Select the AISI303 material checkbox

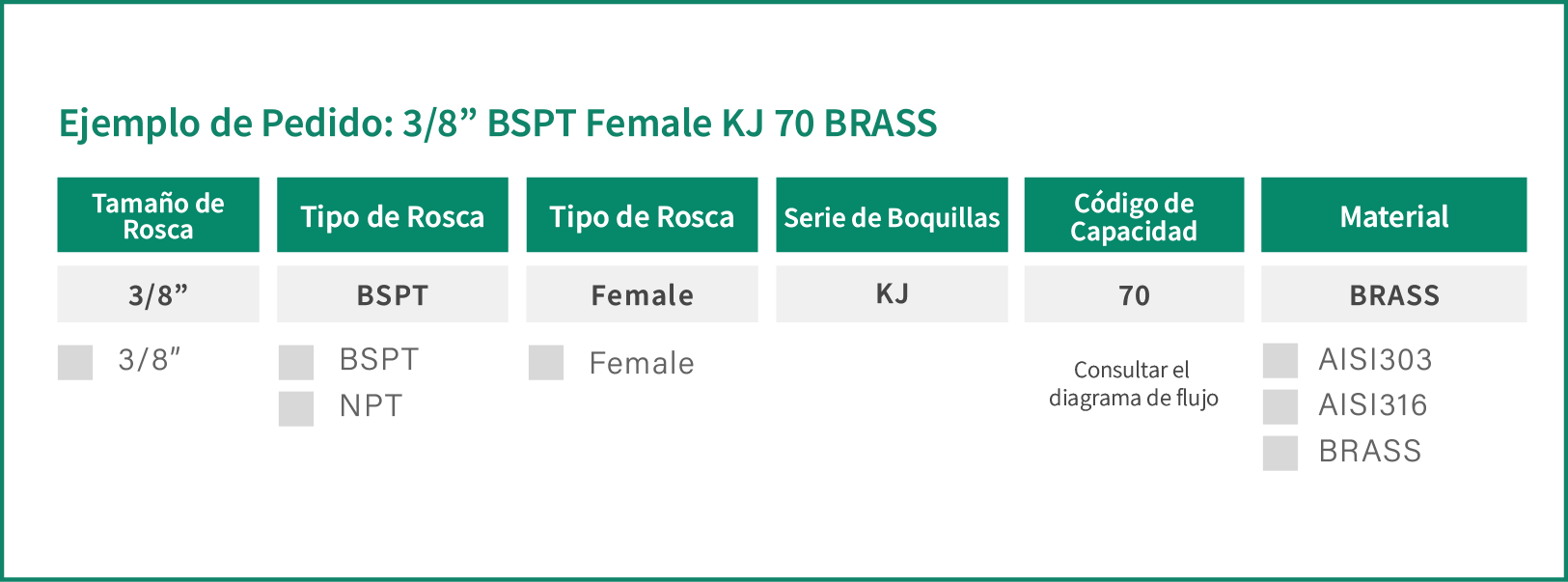(1280, 361)
